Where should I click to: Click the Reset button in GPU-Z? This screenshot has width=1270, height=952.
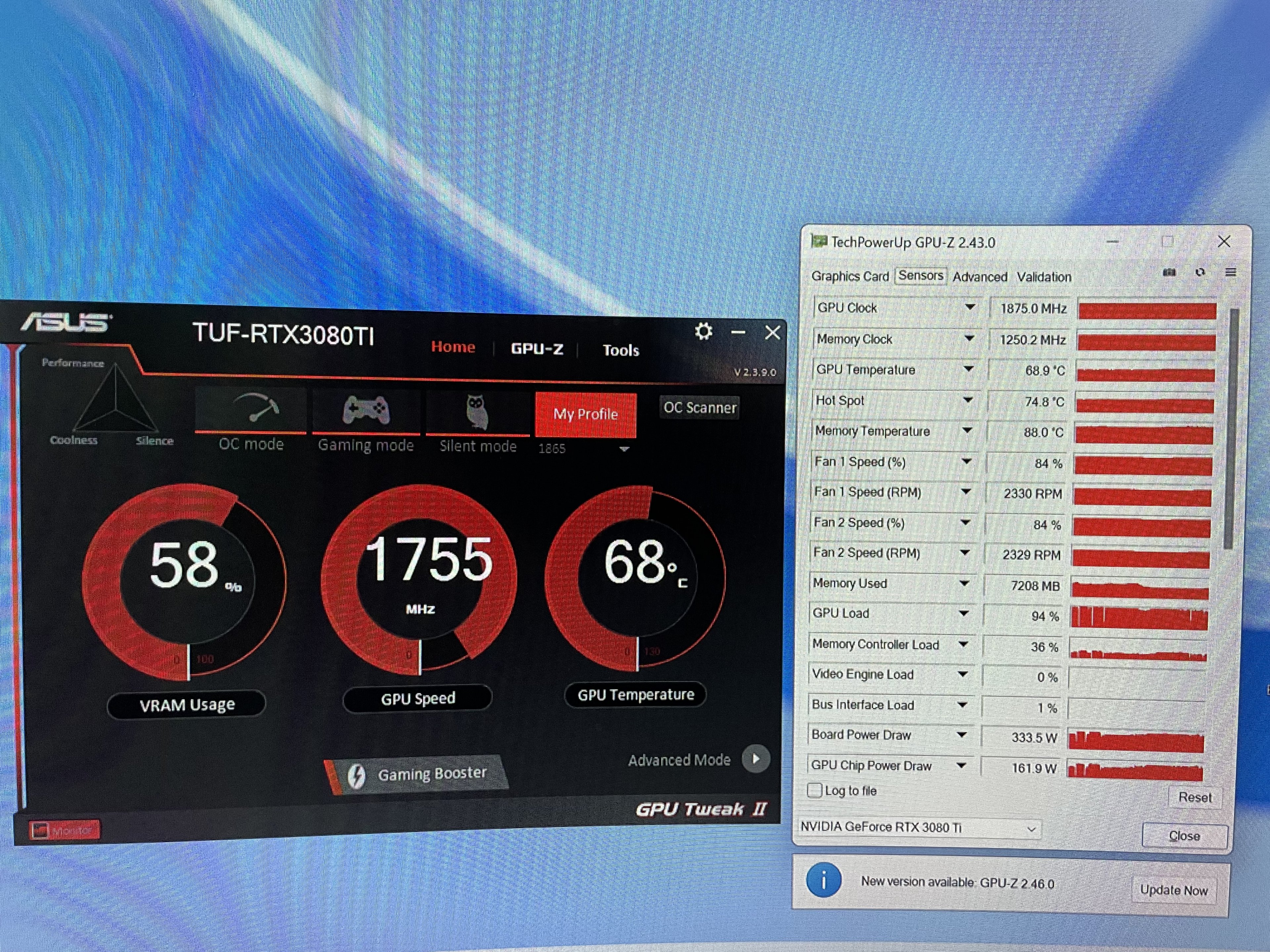1195,797
